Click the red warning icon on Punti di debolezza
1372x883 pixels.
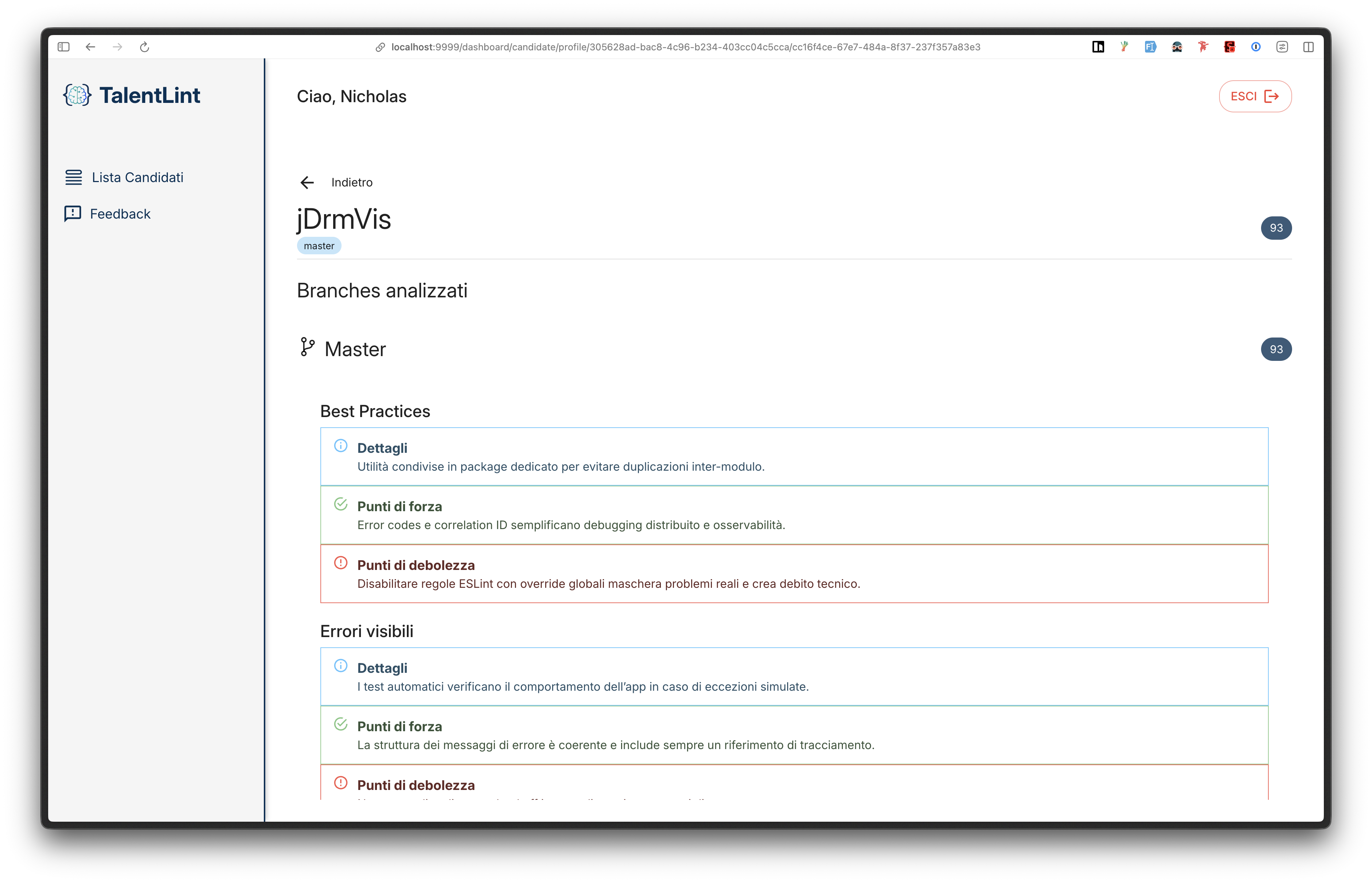[341, 563]
